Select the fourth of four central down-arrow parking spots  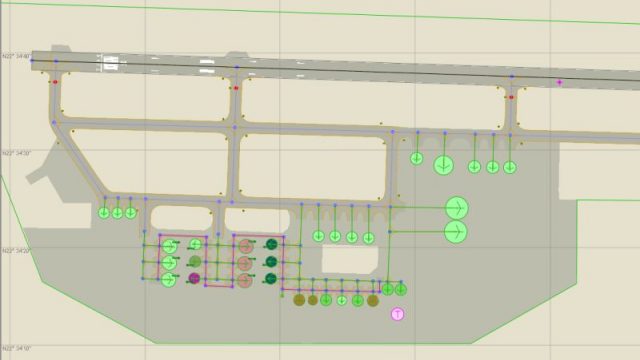[369, 238]
